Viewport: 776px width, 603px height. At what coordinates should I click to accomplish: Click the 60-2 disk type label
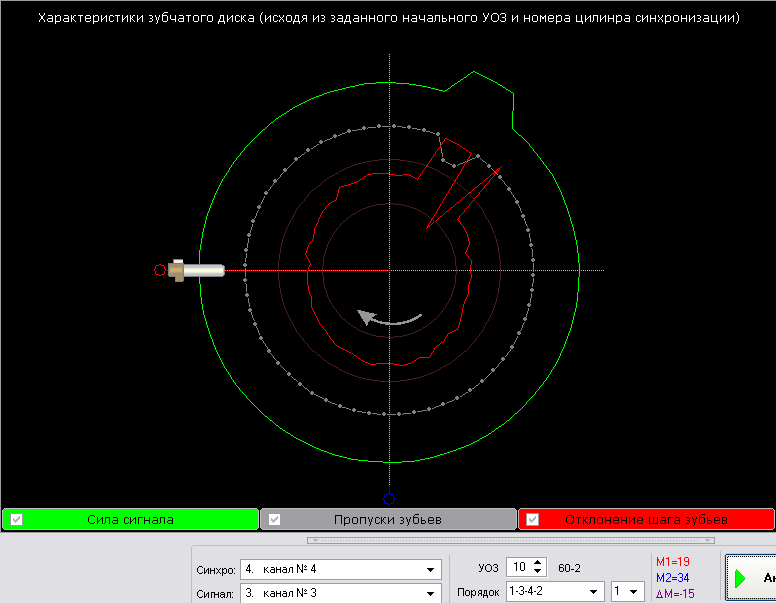click(x=569, y=568)
